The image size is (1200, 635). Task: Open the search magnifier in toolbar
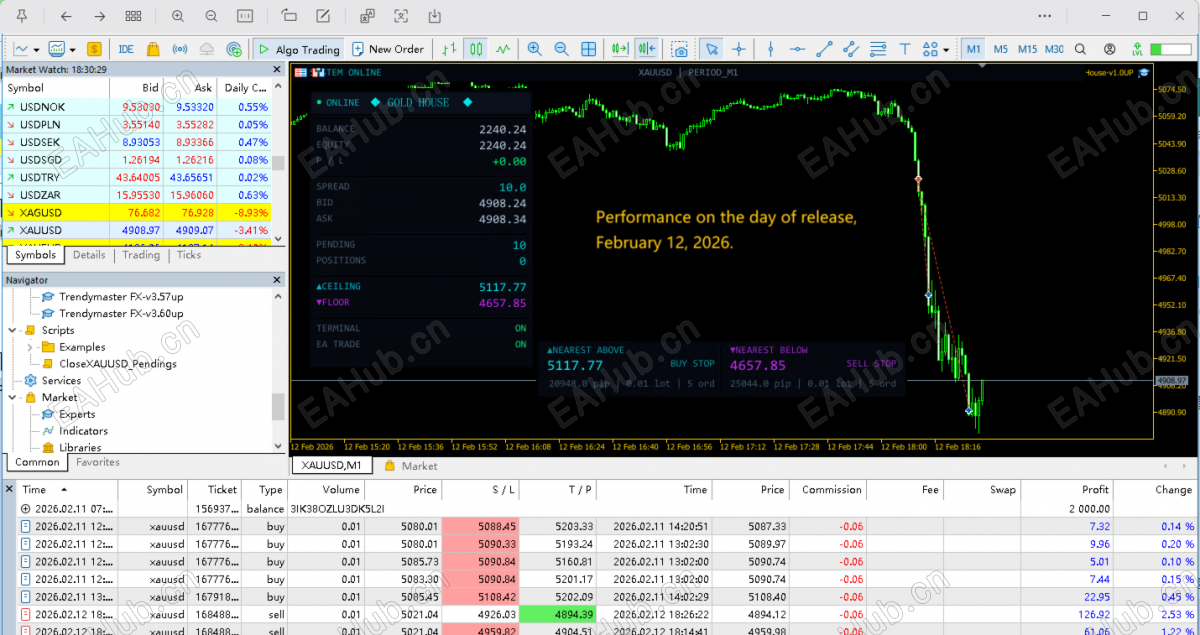[1081, 49]
